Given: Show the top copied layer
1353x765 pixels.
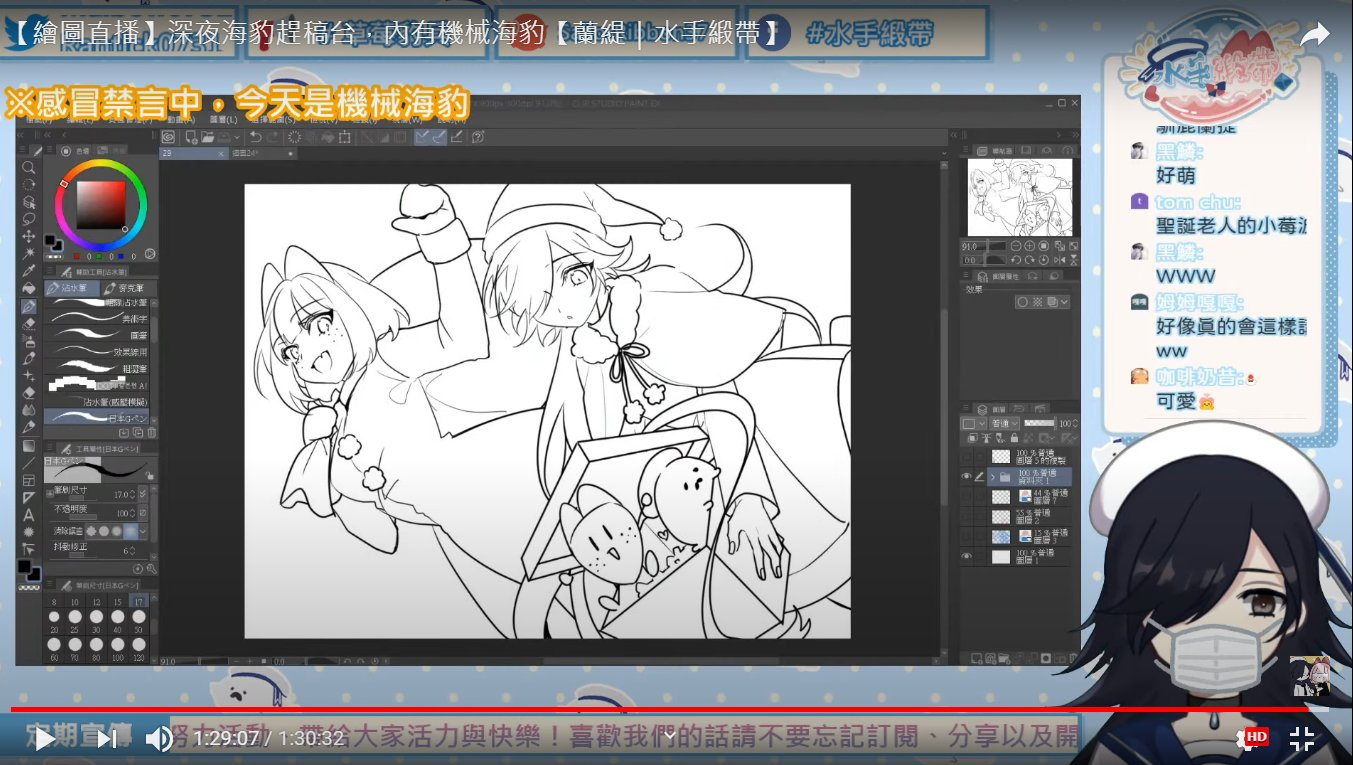Looking at the screenshot, I should pos(966,456).
